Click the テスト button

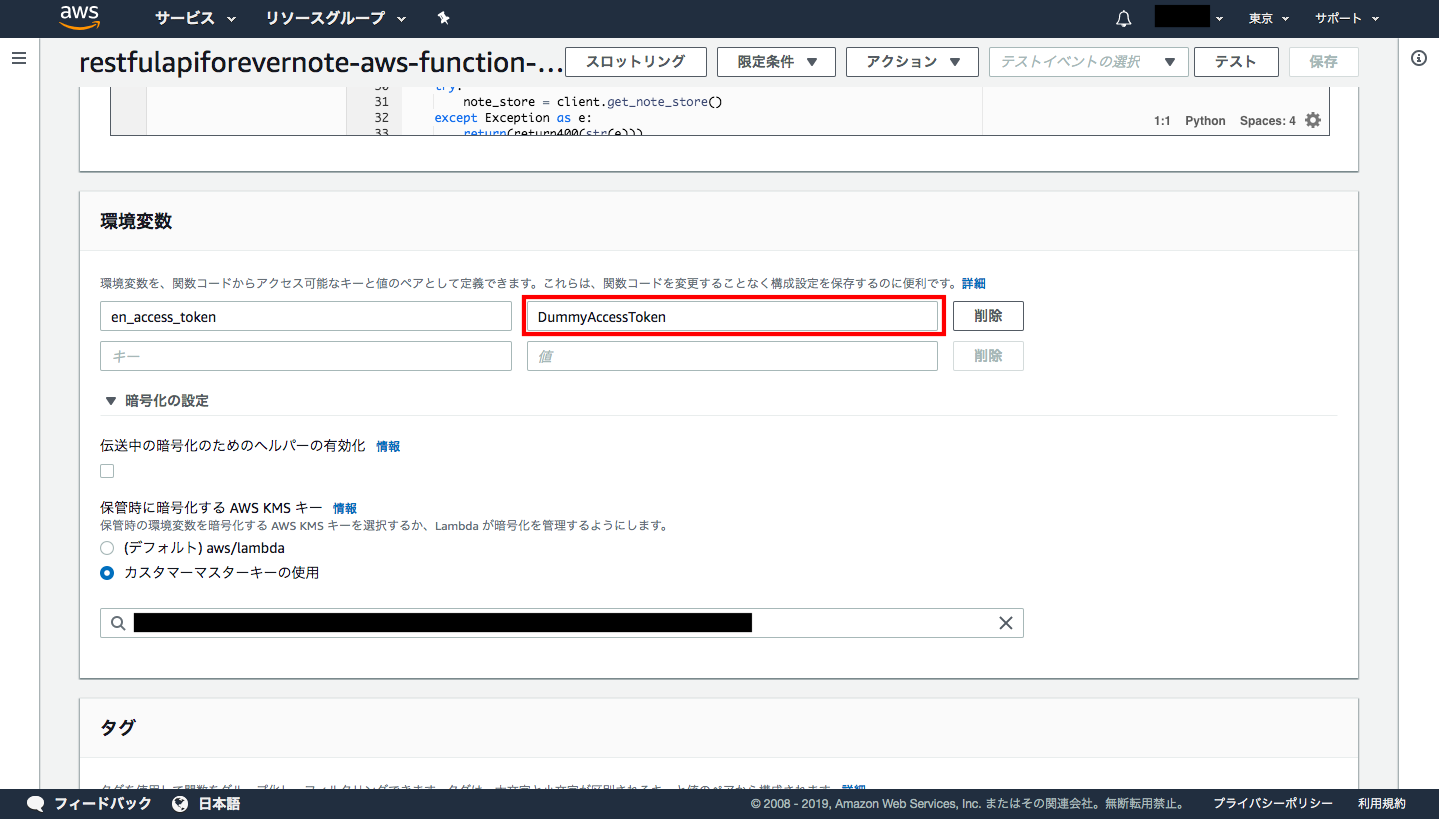click(1236, 62)
